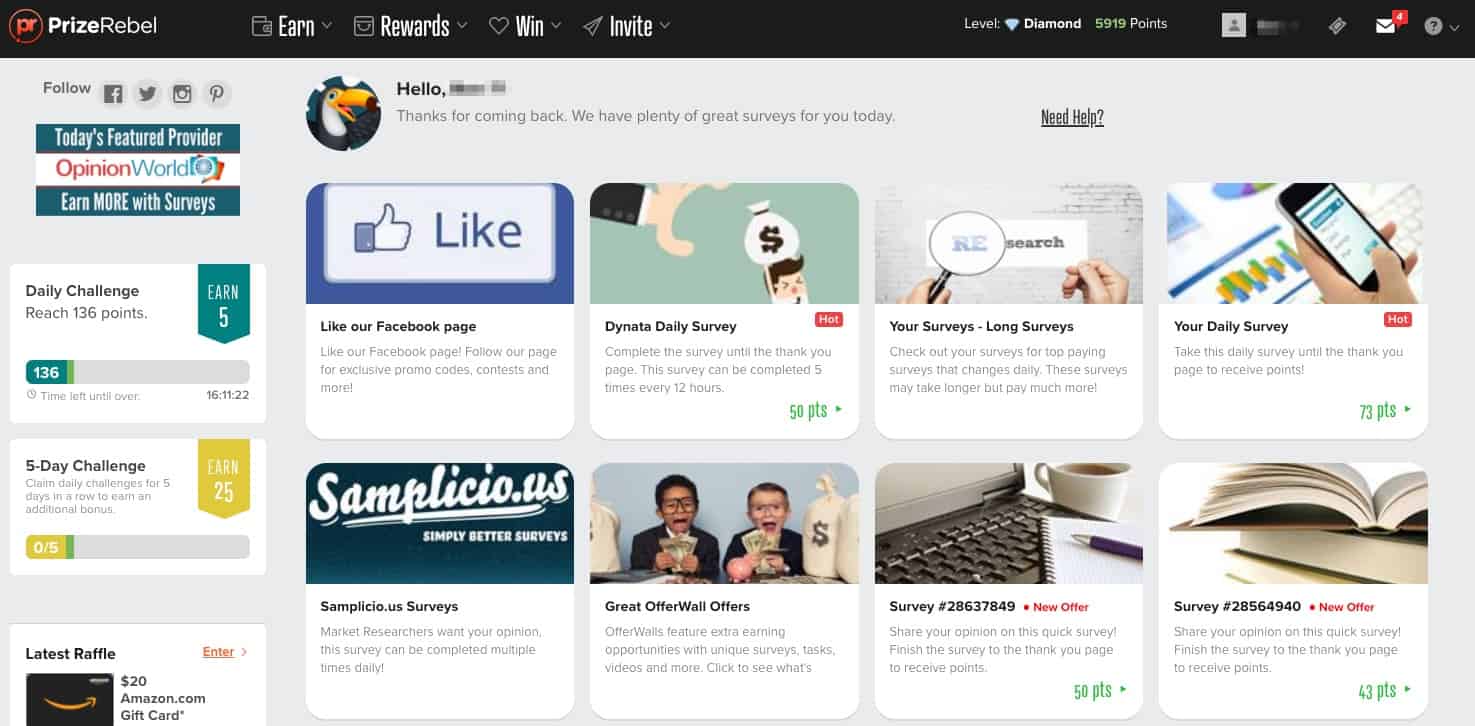Image resolution: width=1475 pixels, height=726 pixels.
Task: Click the 5-Day Challenge EARN 25 badge
Action: tap(223, 478)
